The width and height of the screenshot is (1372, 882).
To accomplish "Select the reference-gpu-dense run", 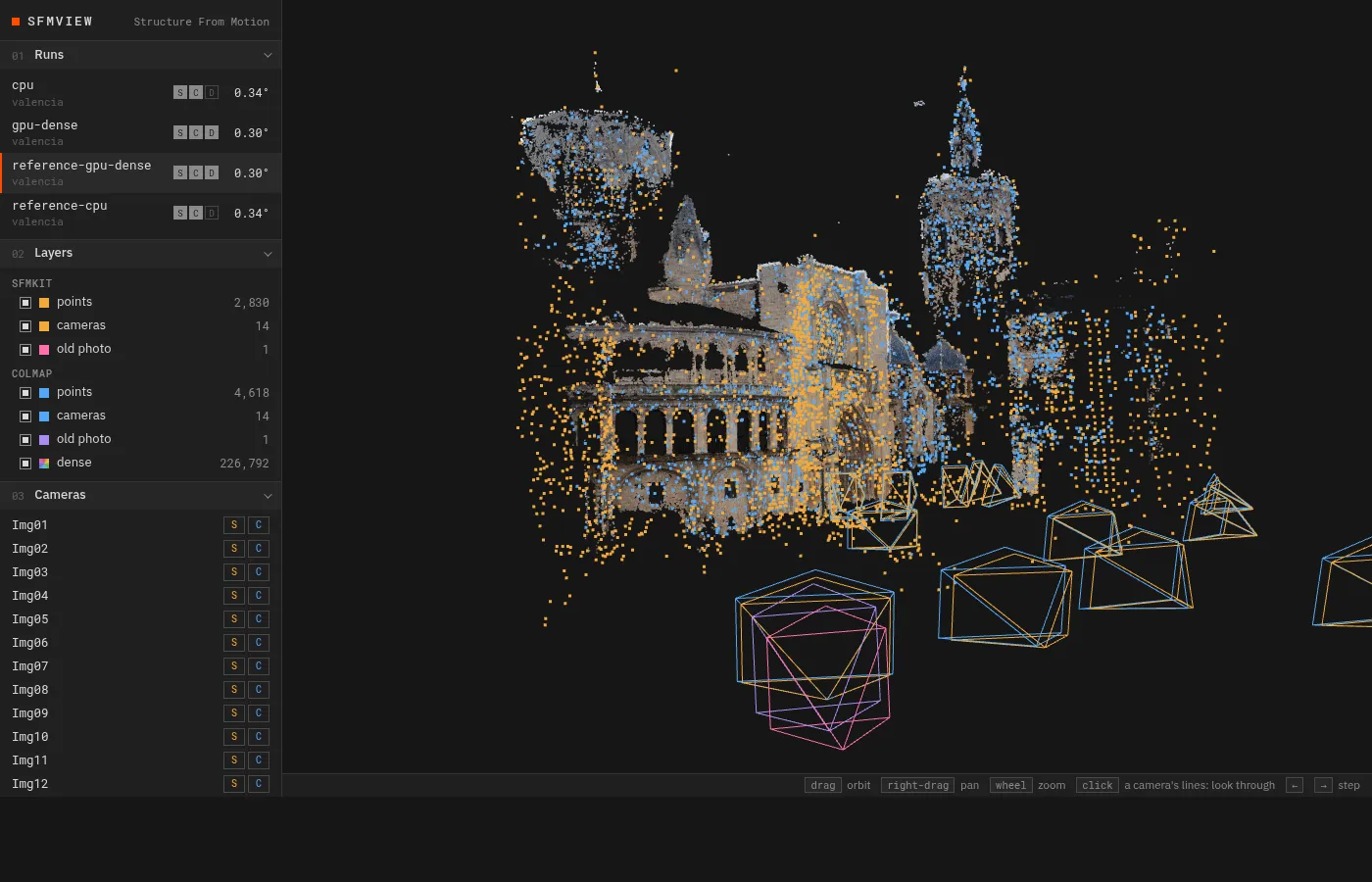I will tap(140, 173).
